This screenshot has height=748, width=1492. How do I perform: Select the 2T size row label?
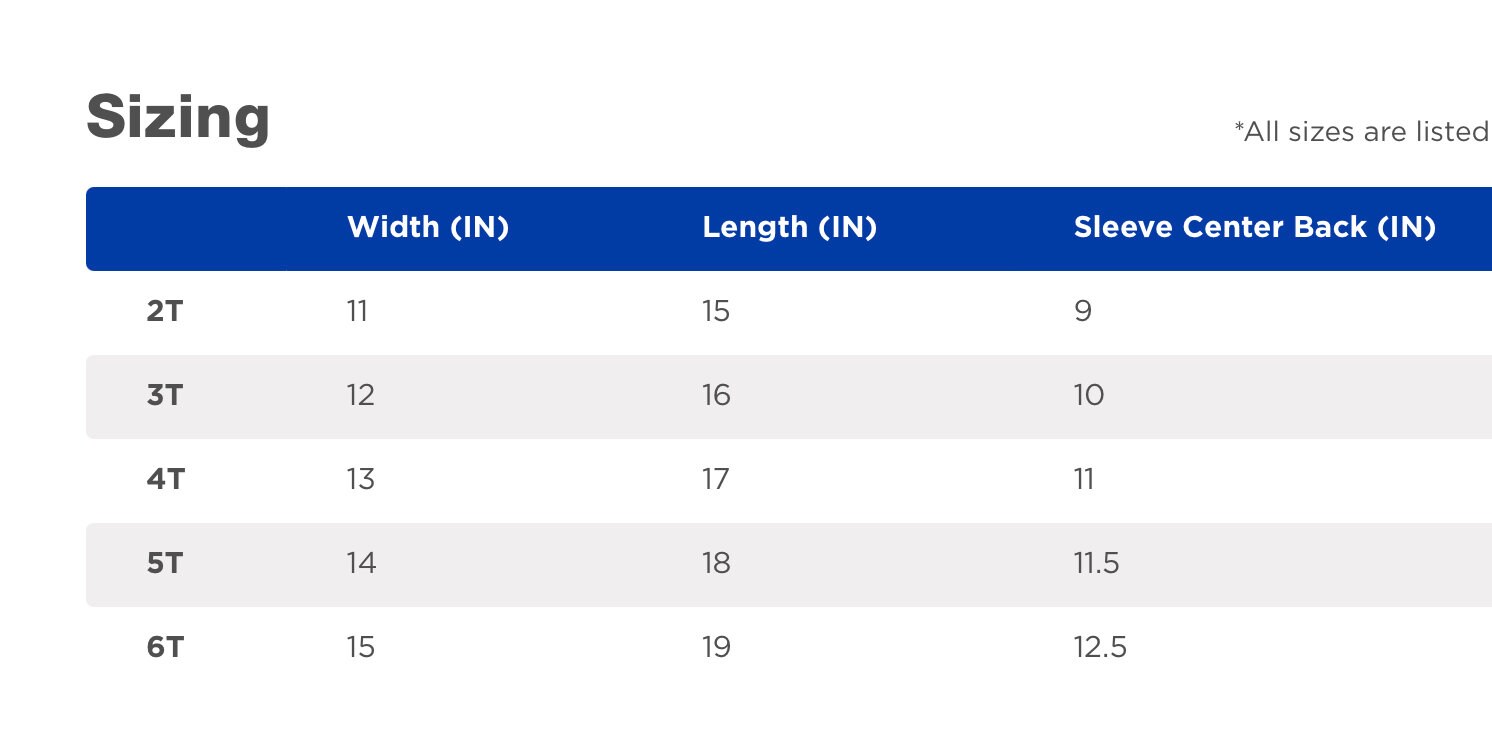point(165,312)
